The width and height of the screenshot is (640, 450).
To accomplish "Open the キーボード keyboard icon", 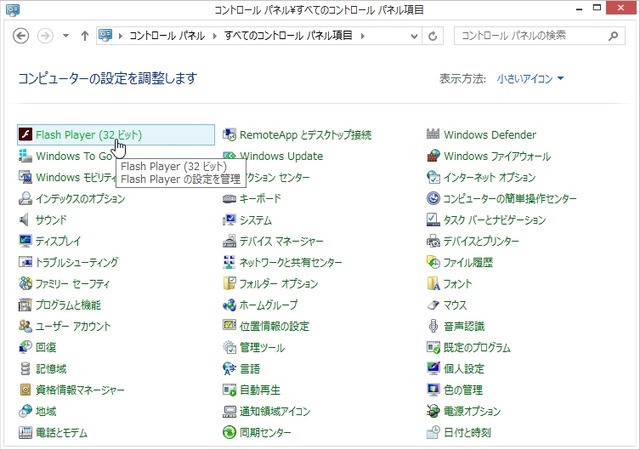I will coord(229,198).
